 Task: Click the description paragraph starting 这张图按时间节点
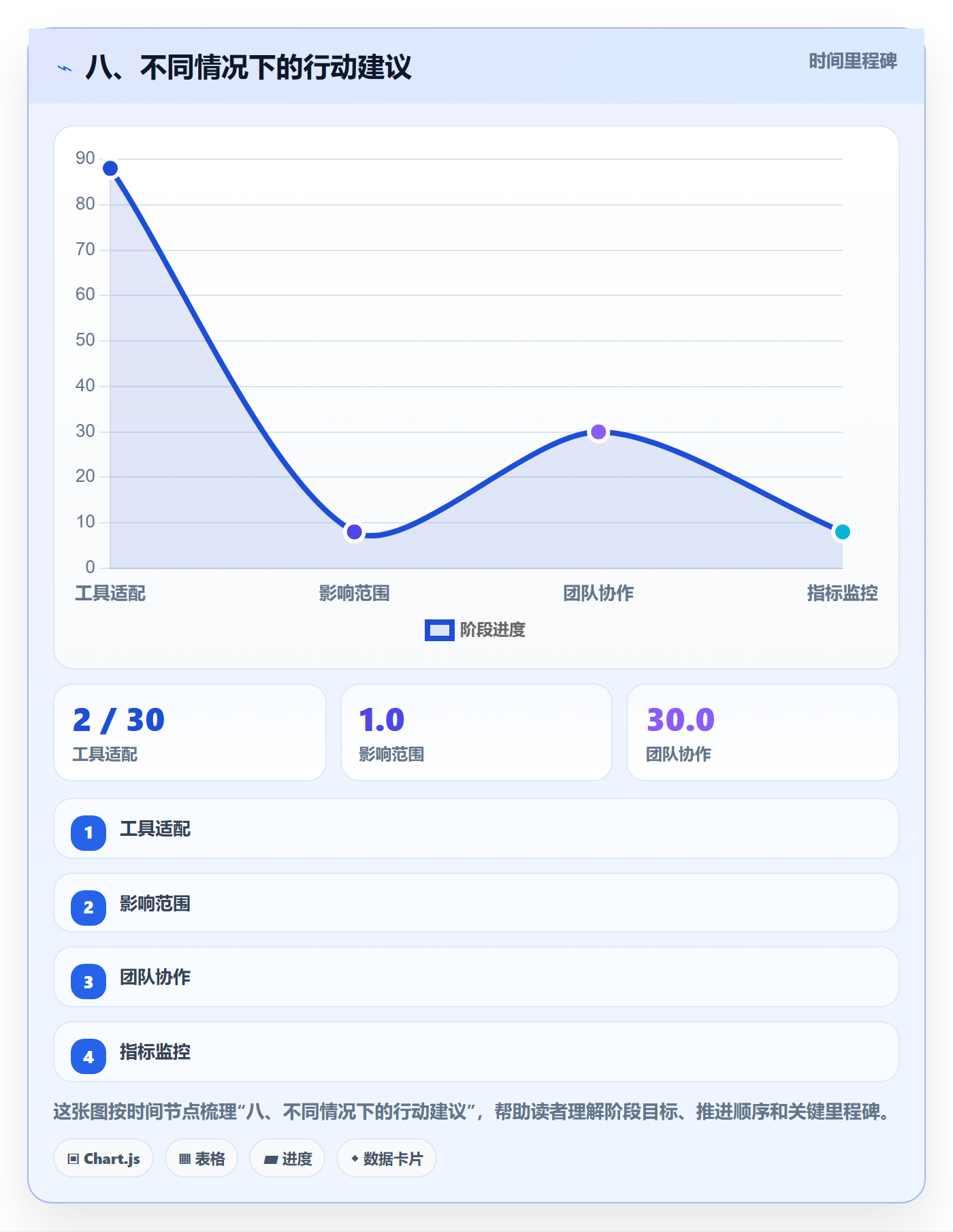click(x=473, y=1112)
